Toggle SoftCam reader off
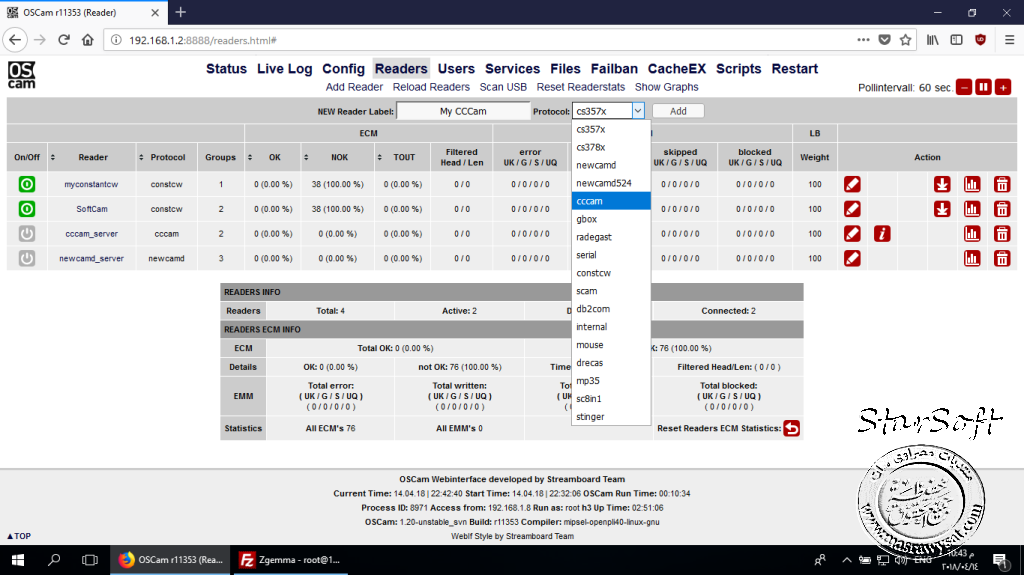The image size is (1024, 575). [27, 209]
